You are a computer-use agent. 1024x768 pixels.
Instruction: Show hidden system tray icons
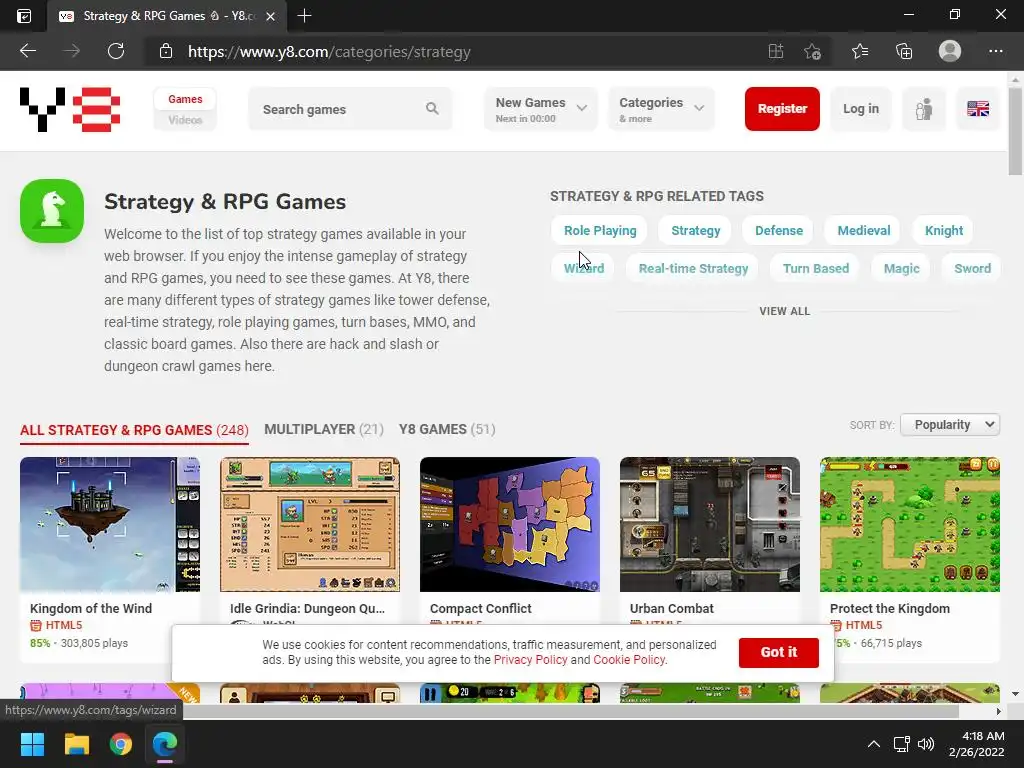pyautogui.click(x=873, y=744)
